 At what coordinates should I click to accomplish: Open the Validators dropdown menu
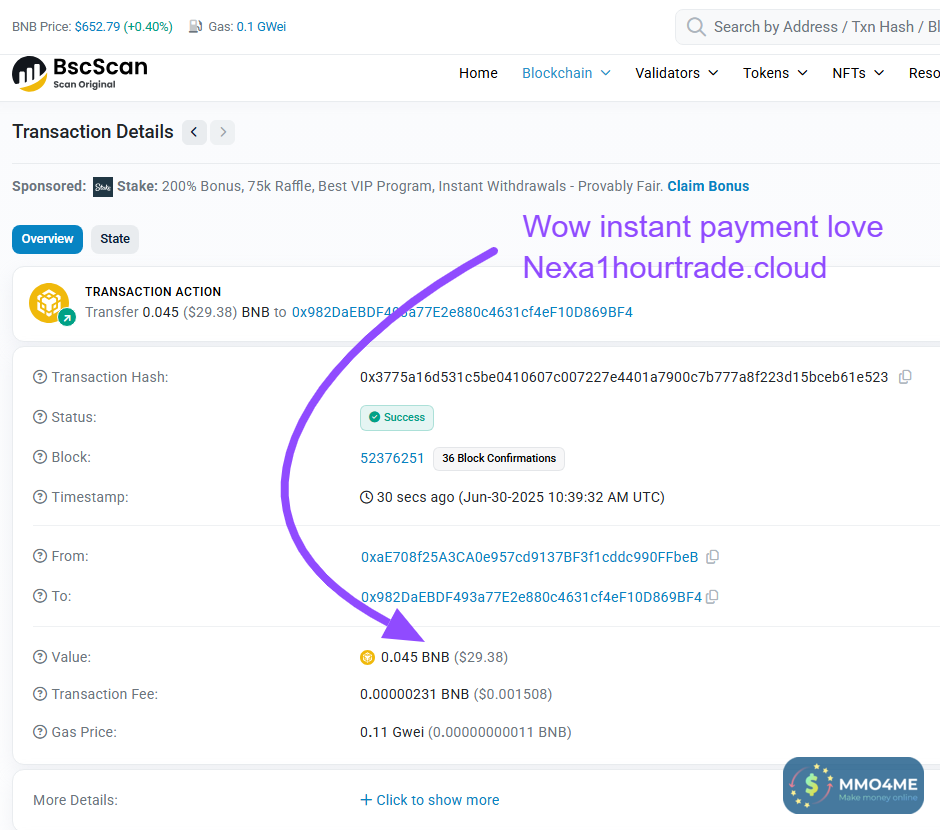point(676,73)
